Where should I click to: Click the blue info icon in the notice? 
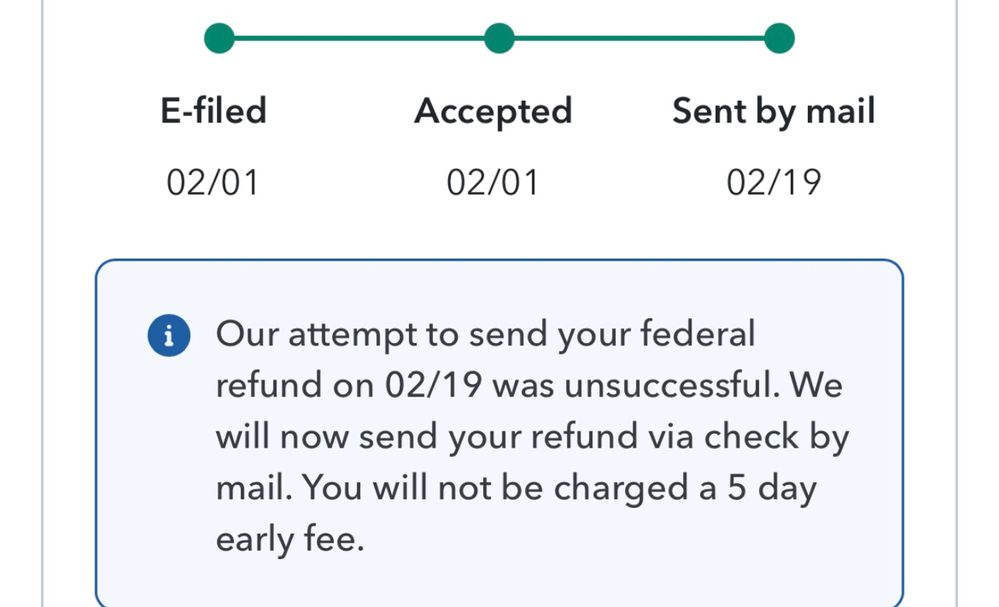[169, 336]
